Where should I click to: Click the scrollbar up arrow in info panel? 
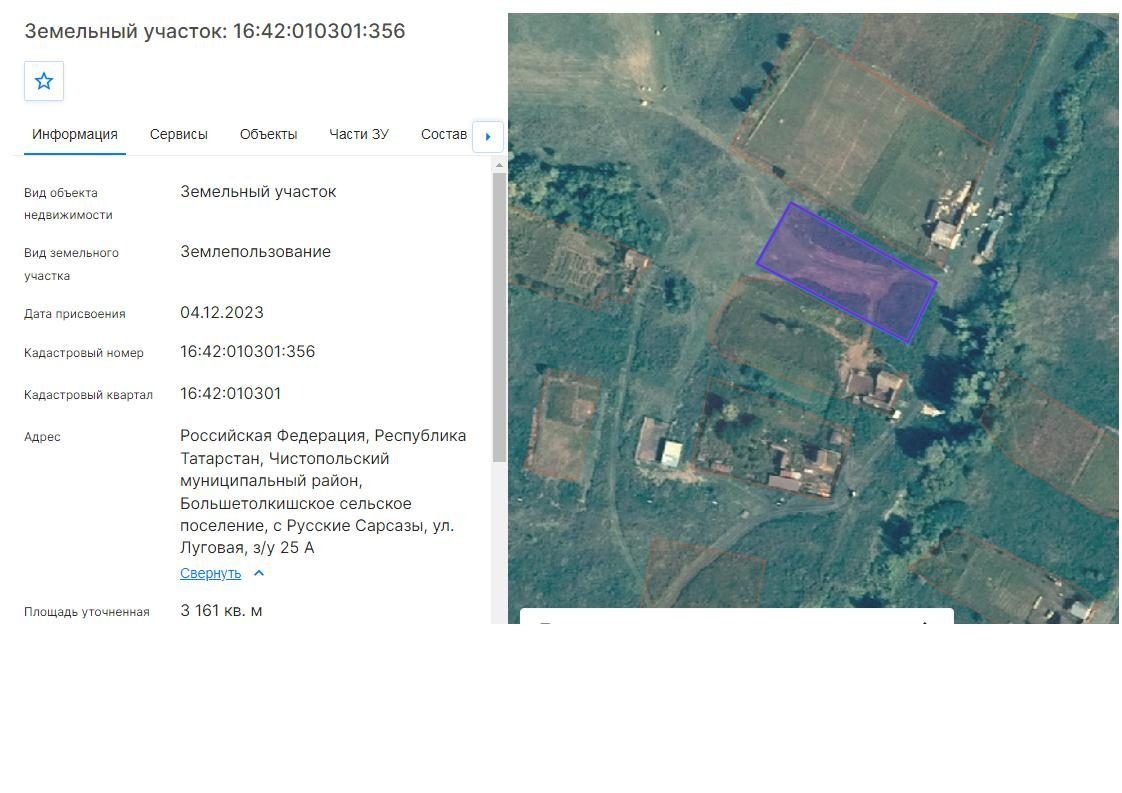tap(499, 165)
